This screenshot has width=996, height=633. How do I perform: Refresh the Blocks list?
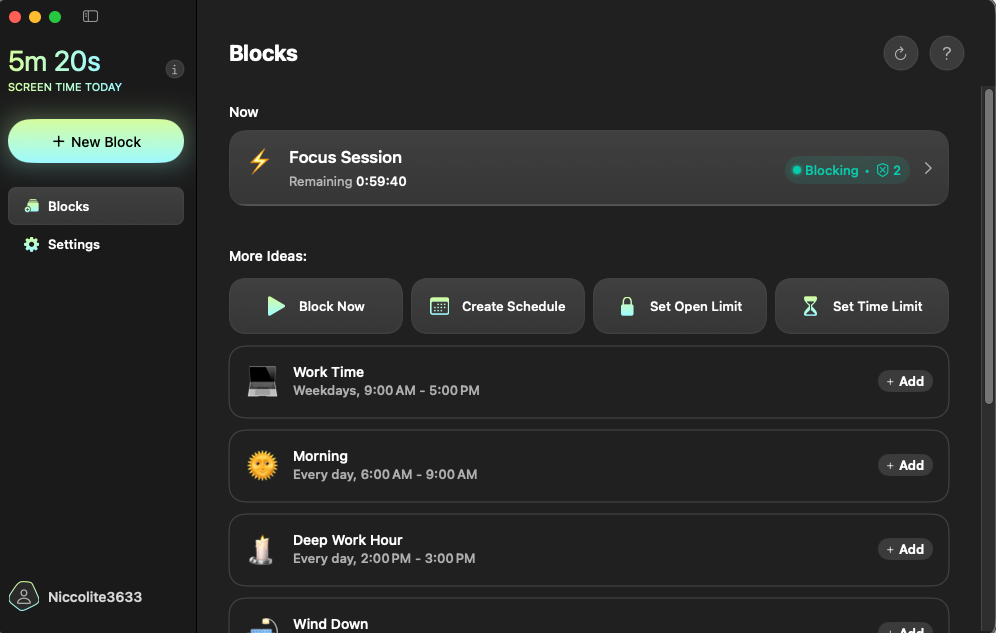tap(901, 53)
